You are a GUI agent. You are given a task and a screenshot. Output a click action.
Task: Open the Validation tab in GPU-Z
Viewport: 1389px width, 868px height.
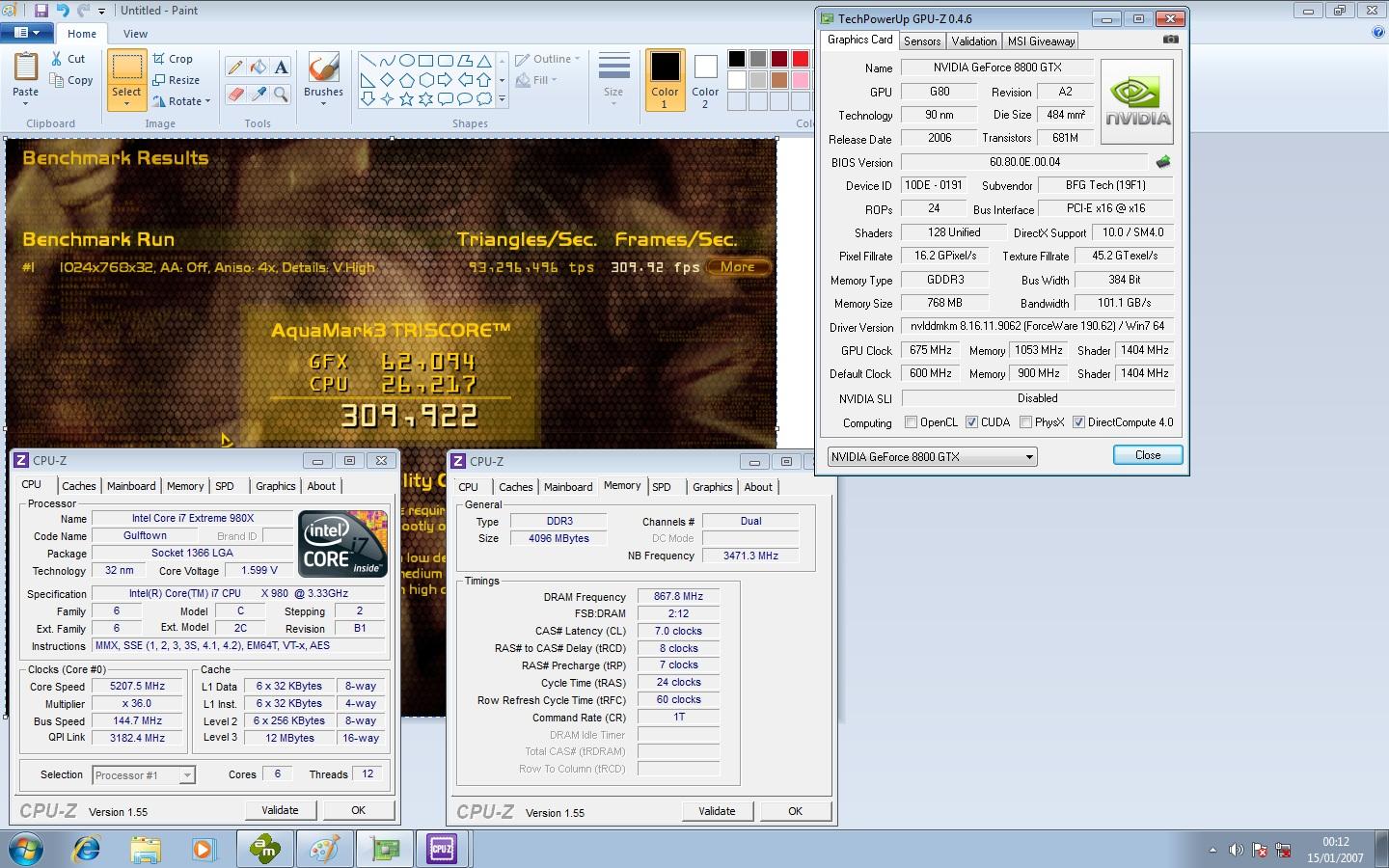point(974,41)
